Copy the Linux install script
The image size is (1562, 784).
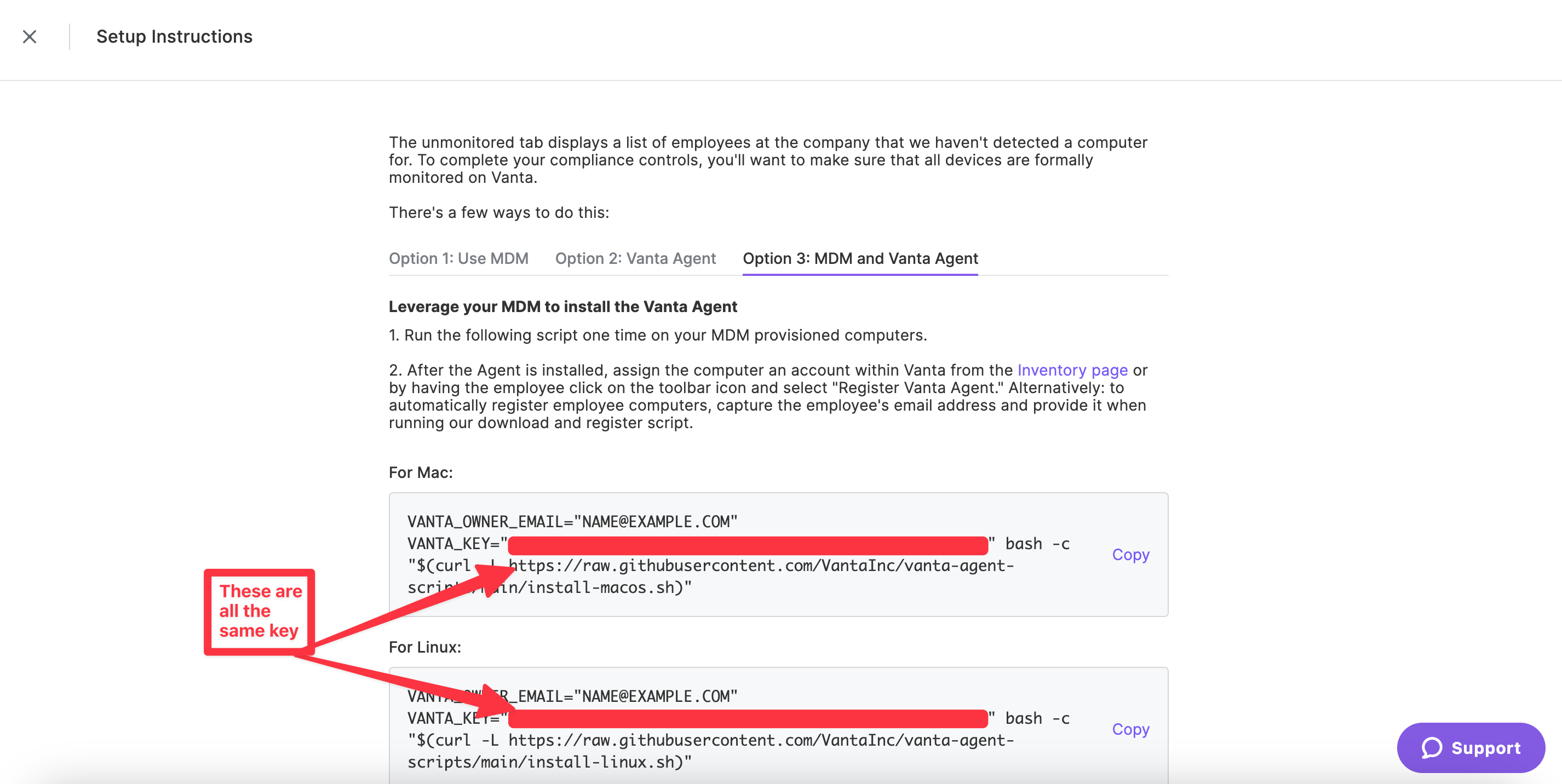point(1130,729)
